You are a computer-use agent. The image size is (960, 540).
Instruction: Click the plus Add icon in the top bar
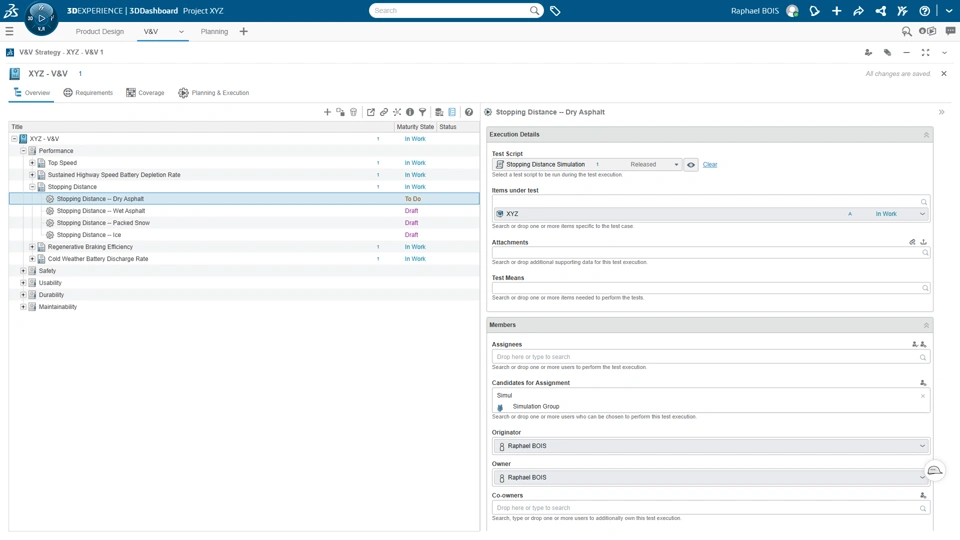(x=836, y=10)
